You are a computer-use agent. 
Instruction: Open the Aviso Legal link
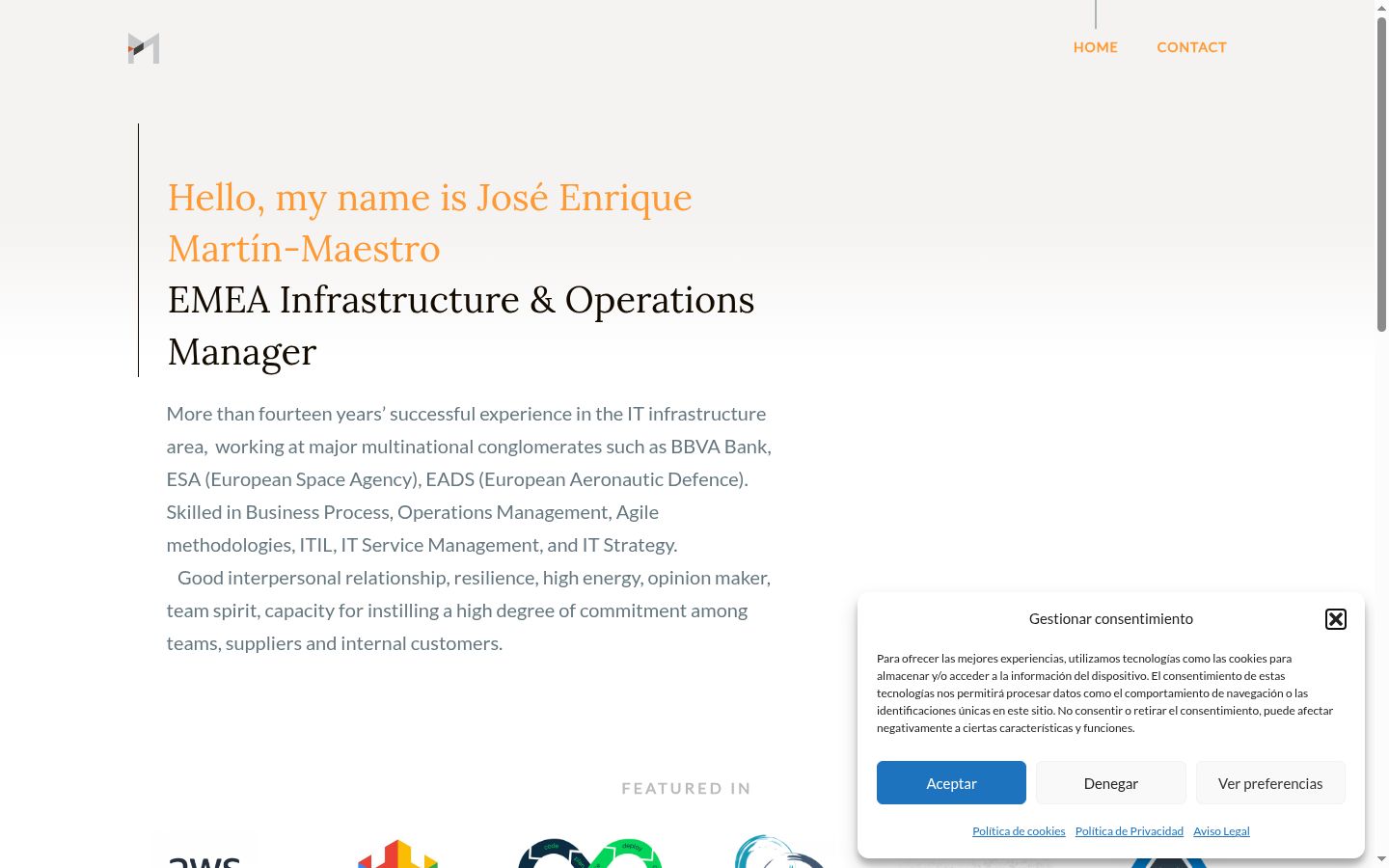(x=1221, y=831)
